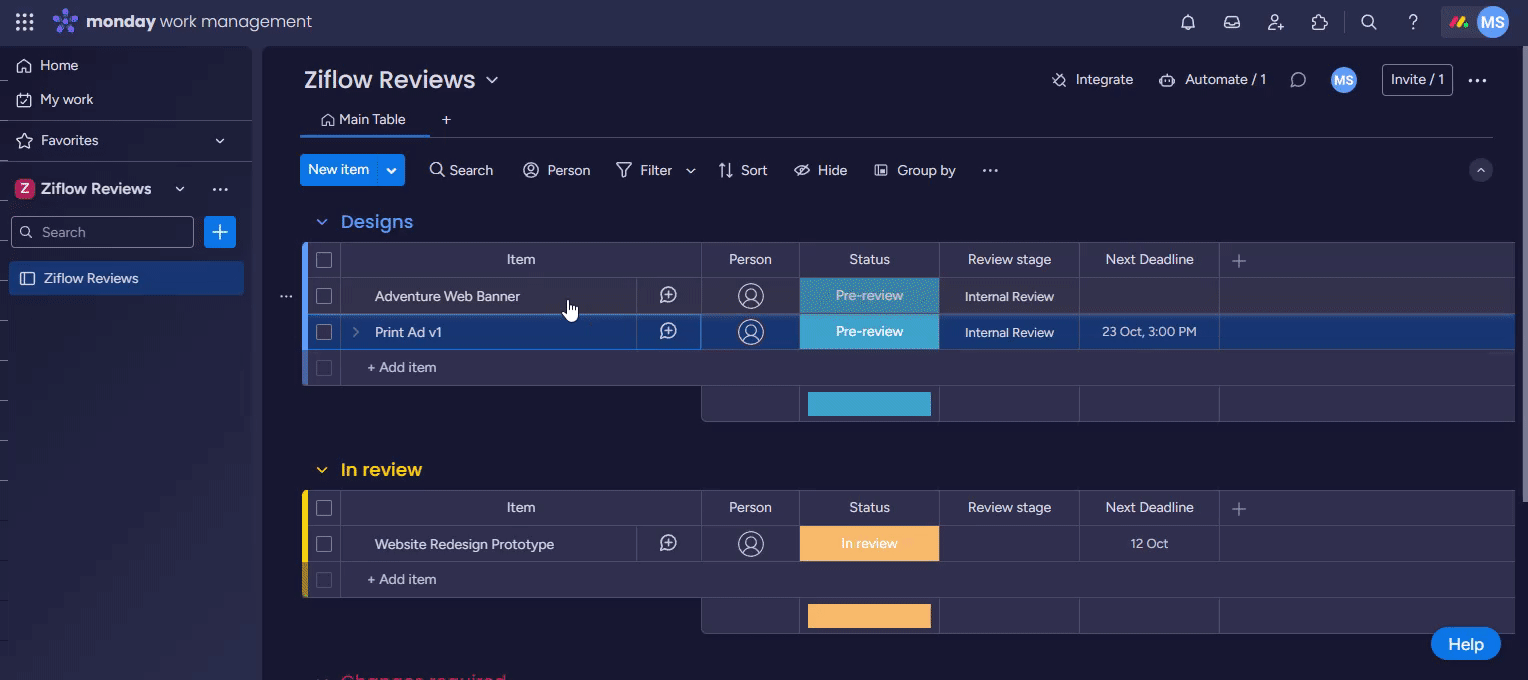Open more toolbar options ellipsis
Viewport: 1528px width, 680px height.
990,170
